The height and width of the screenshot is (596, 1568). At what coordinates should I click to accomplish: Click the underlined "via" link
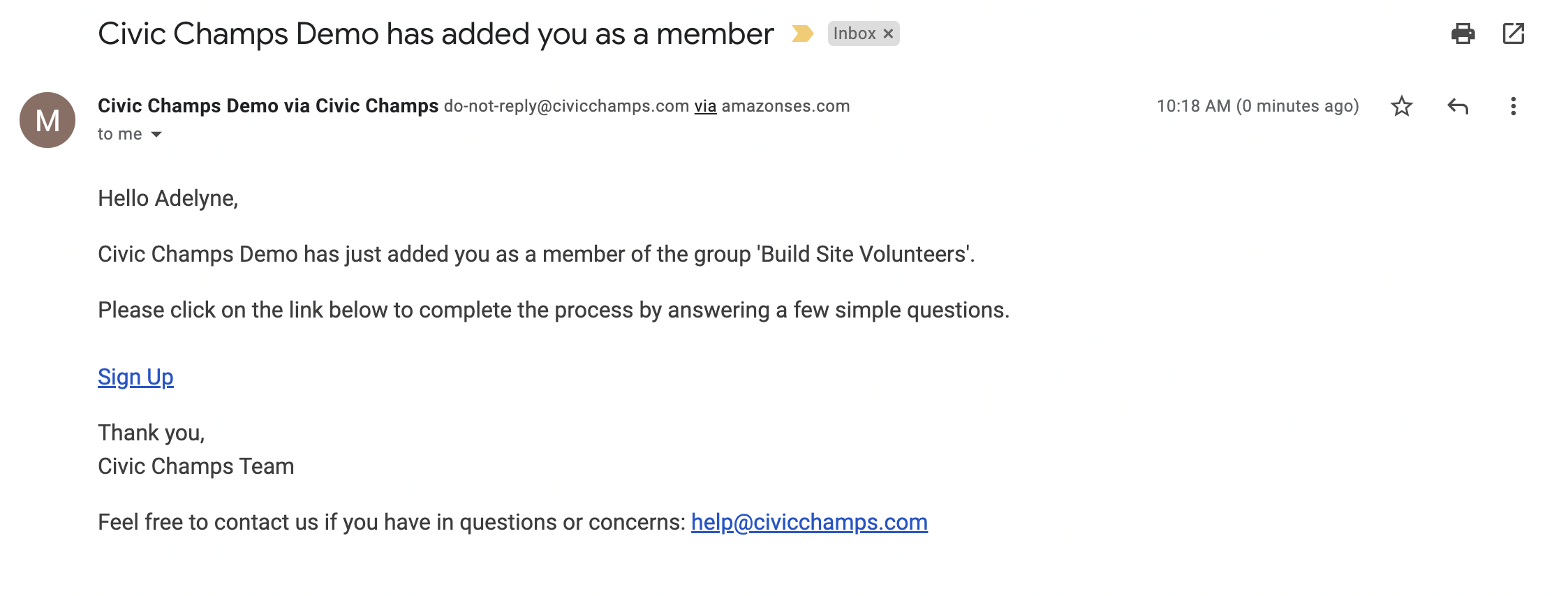click(x=705, y=106)
